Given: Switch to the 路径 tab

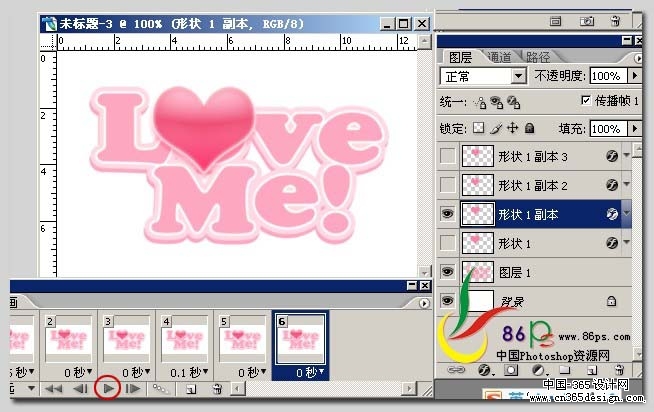Looking at the screenshot, I should (x=538, y=57).
